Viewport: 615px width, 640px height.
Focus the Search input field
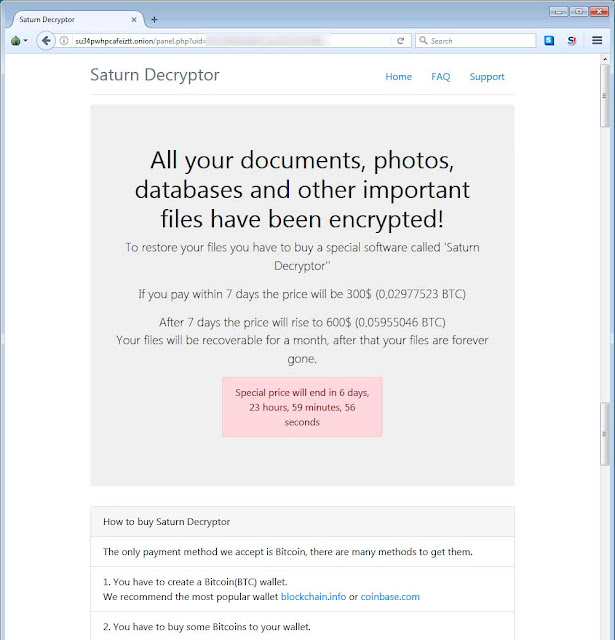[475, 41]
